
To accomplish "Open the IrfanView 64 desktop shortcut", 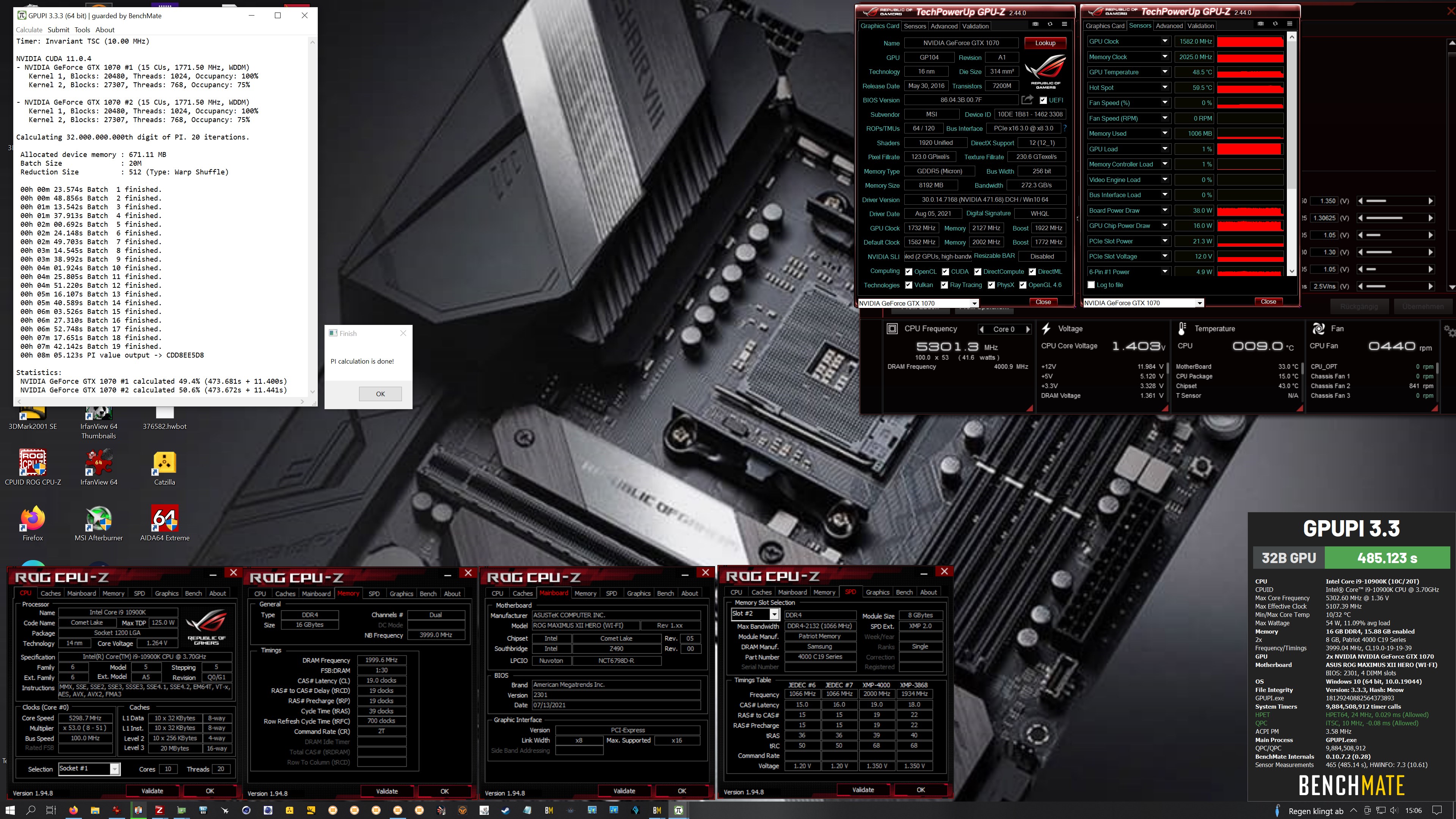I will (x=99, y=467).
